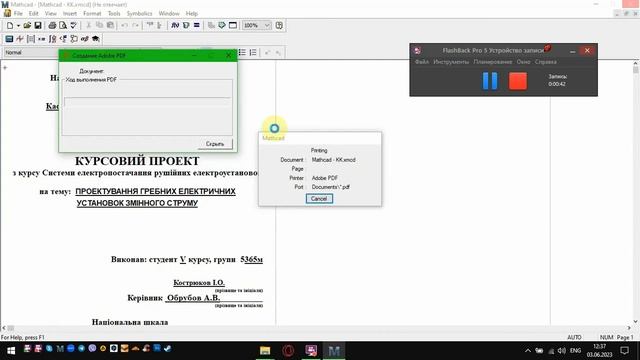Open the Edit menu
This screenshot has height=360, width=640.
33,13
